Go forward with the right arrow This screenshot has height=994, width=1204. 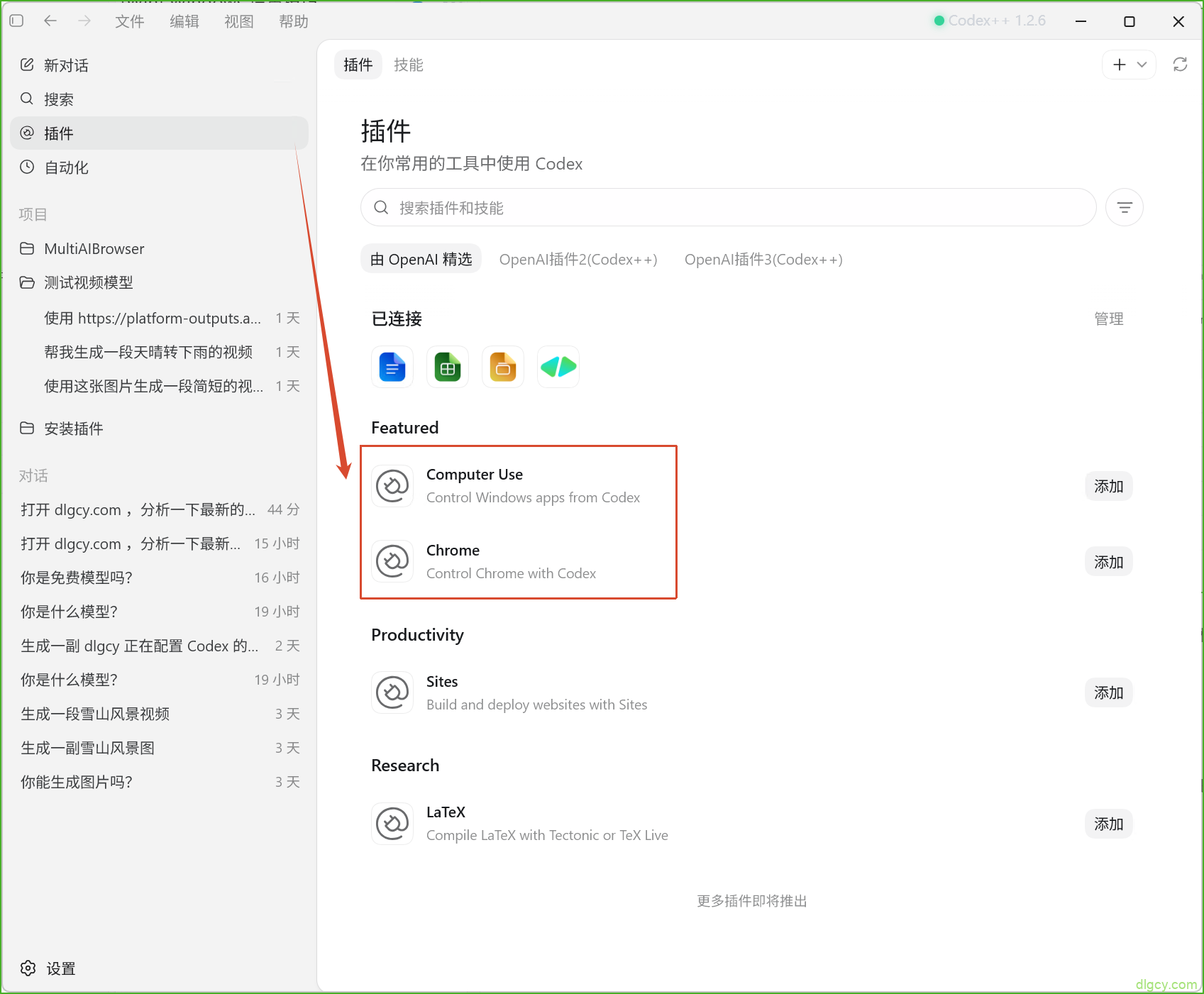click(84, 21)
